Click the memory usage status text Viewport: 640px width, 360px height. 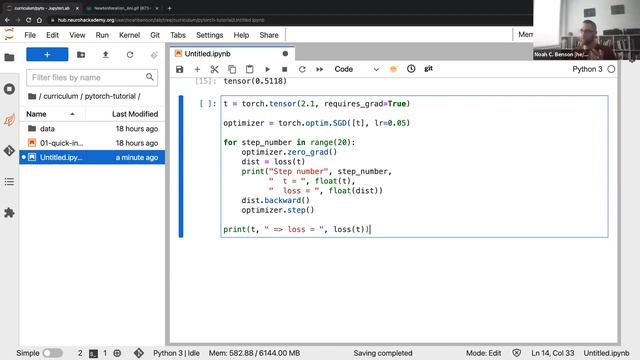[254, 353]
